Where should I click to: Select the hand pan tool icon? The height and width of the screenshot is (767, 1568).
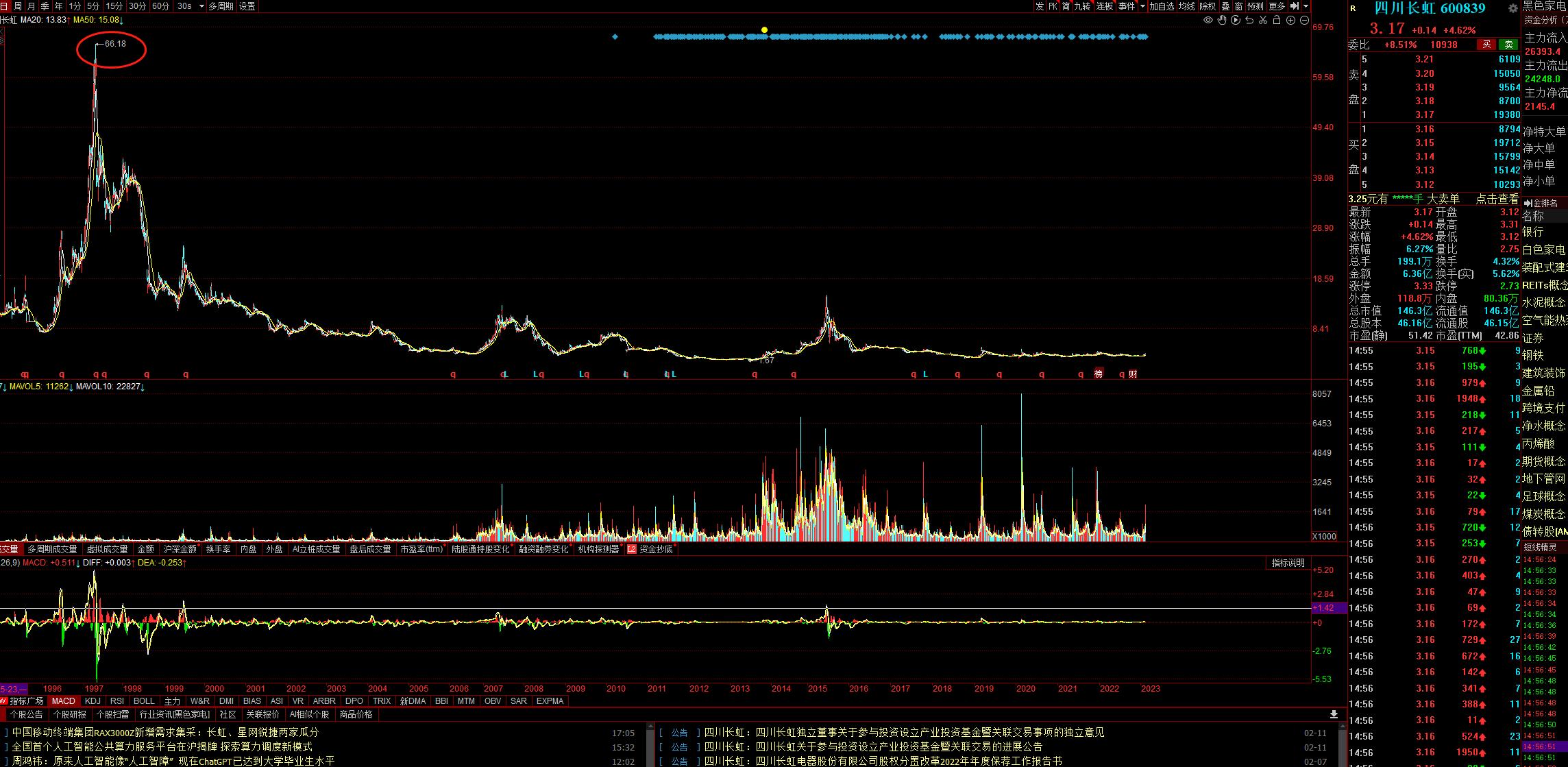(x=1221, y=21)
